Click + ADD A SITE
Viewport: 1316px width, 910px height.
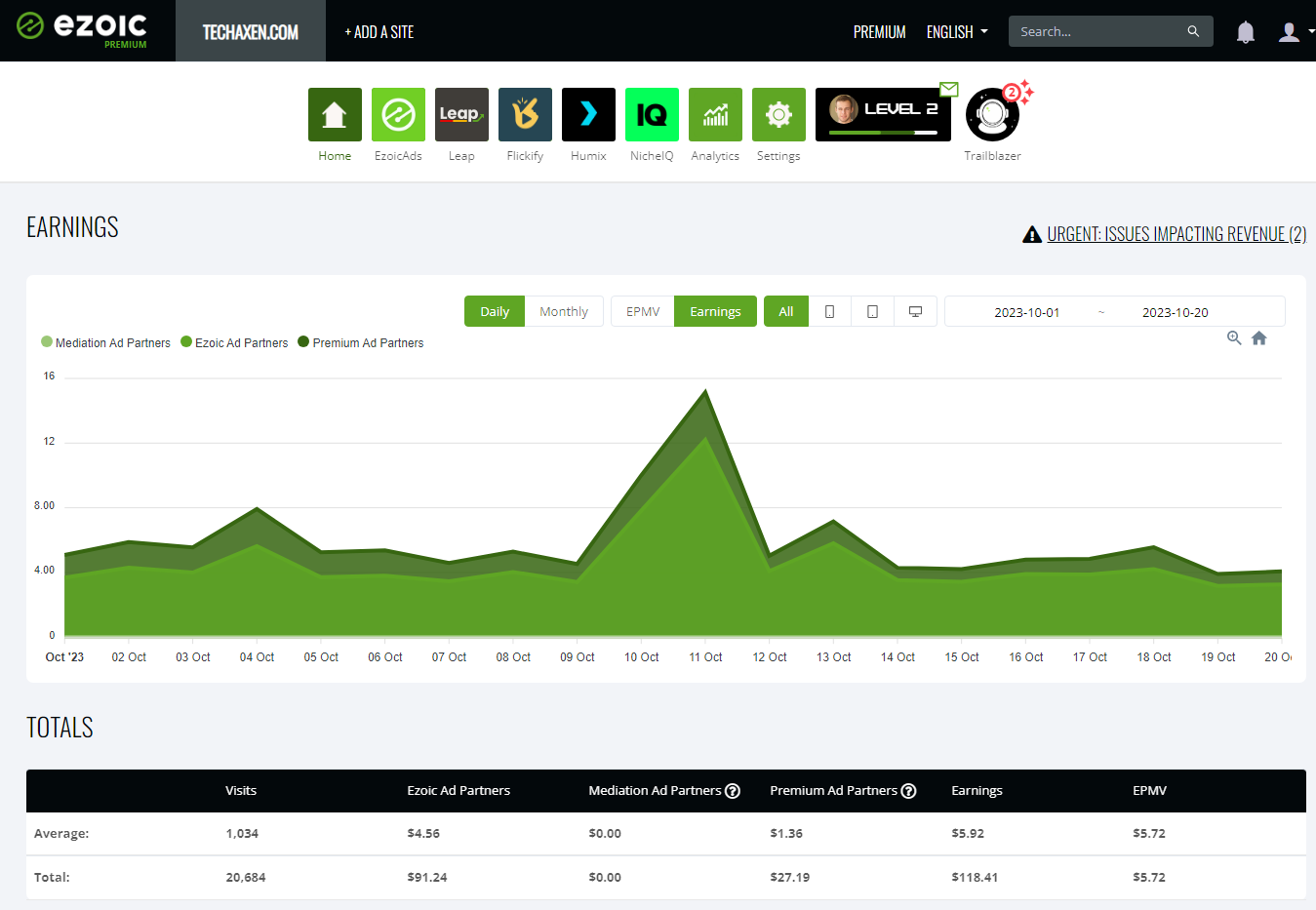[x=379, y=32]
